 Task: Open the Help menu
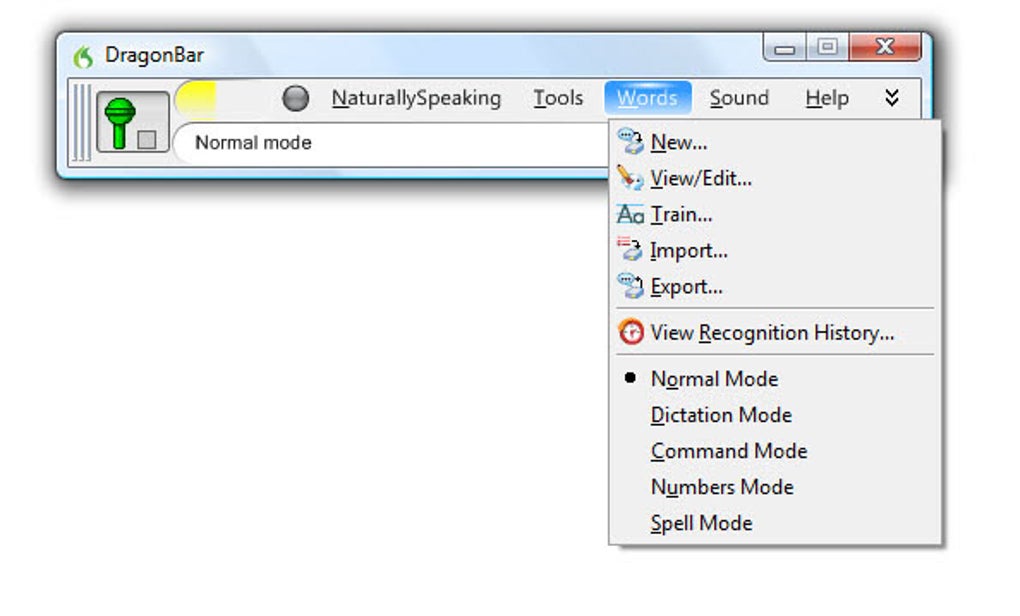tap(827, 98)
